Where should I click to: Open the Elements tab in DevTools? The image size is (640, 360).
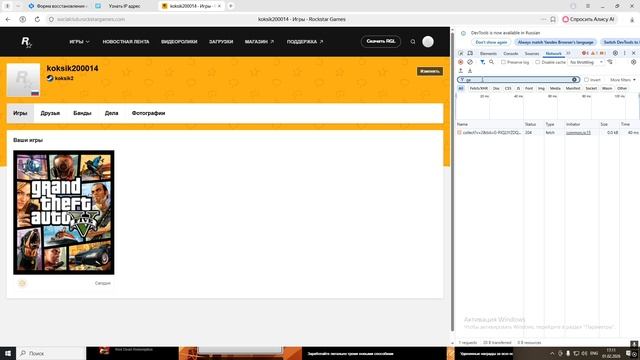point(488,53)
